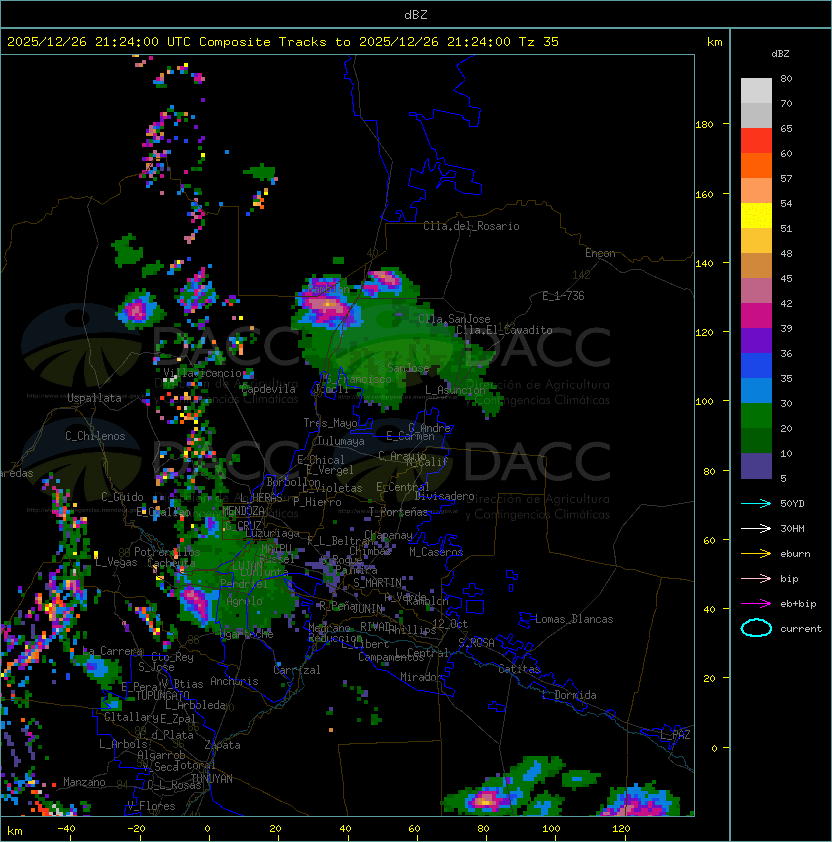Viewport: 832px width, 842px height.
Task: Click the 'current' legend label
Action: pyautogui.click(x=801, y=629)
